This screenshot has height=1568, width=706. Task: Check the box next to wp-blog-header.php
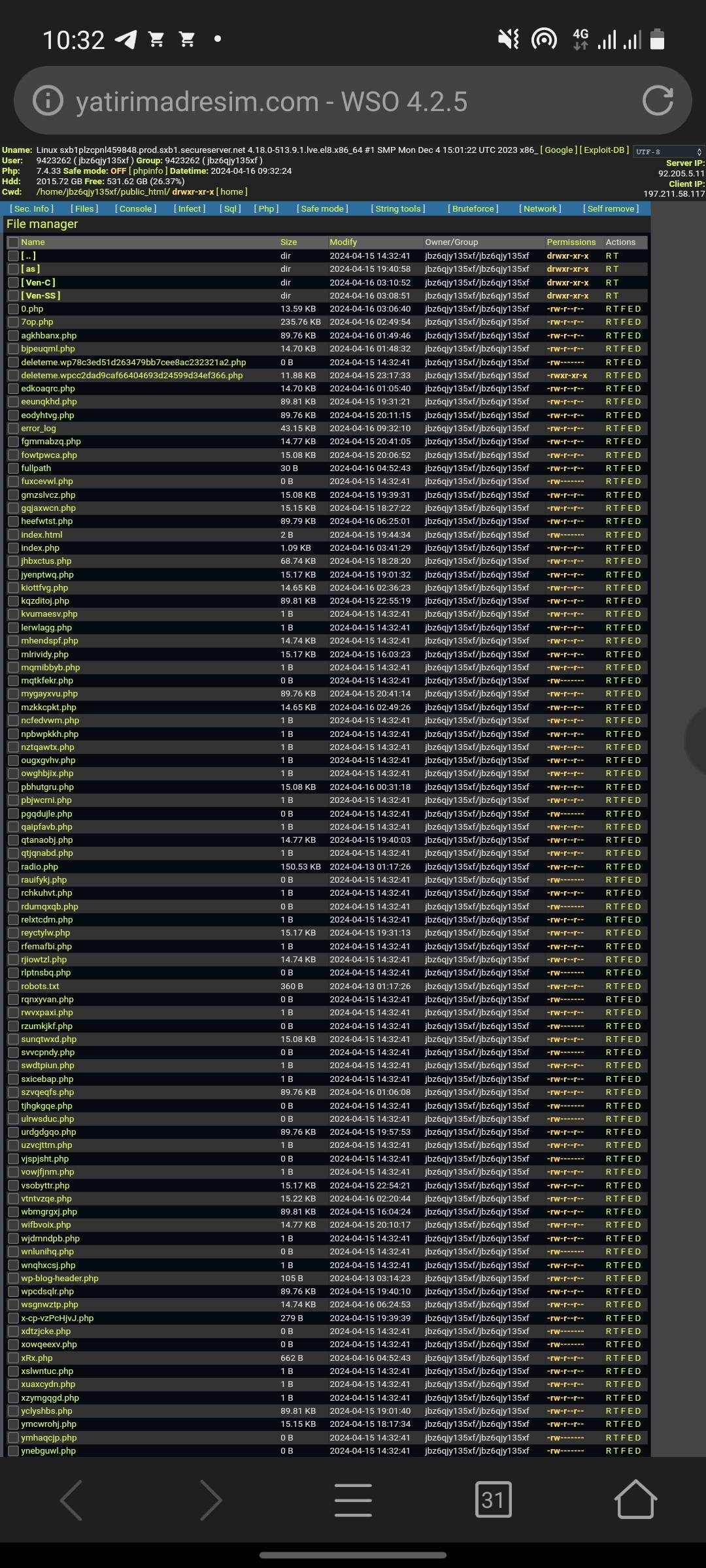[13, 1279]
